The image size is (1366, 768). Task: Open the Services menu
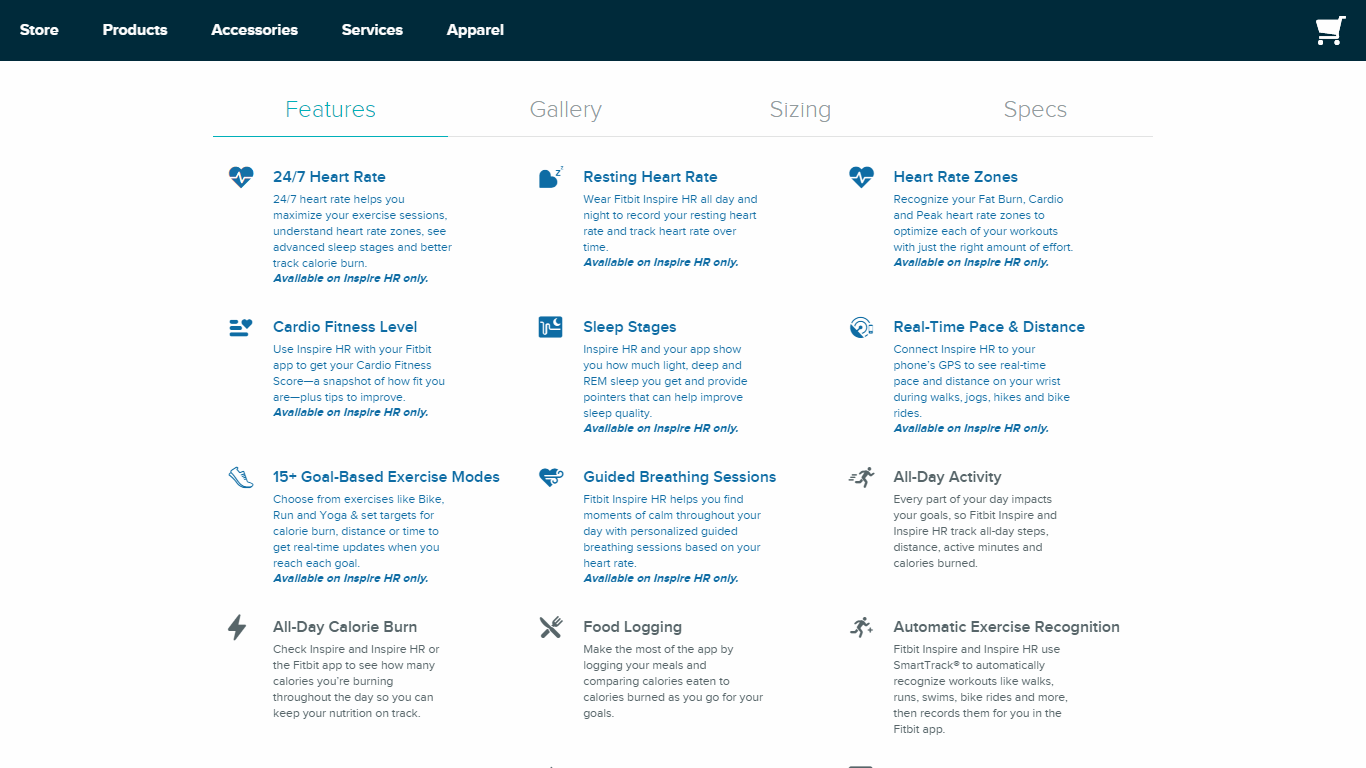tap(372, 30)
